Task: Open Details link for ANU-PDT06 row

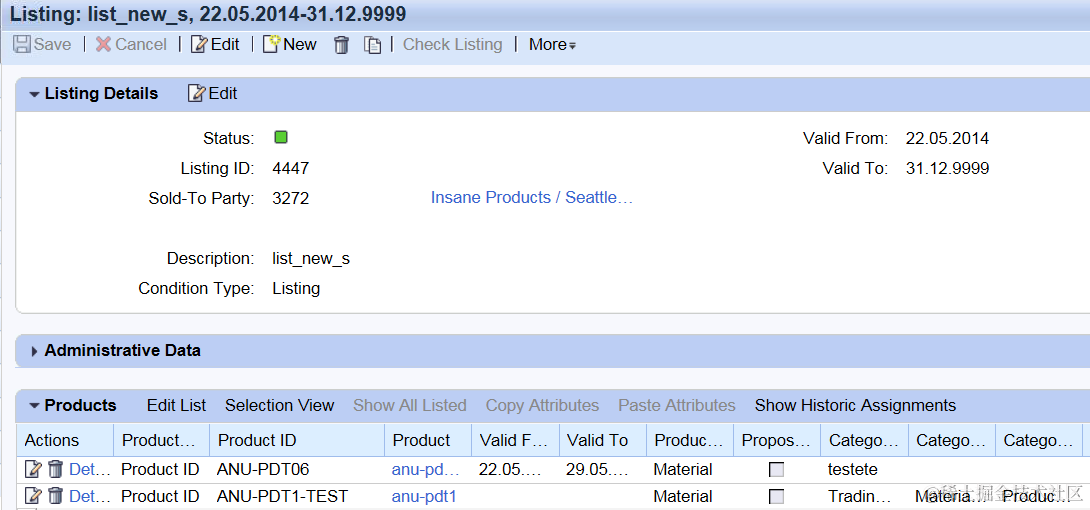Action: pos(90,470)
